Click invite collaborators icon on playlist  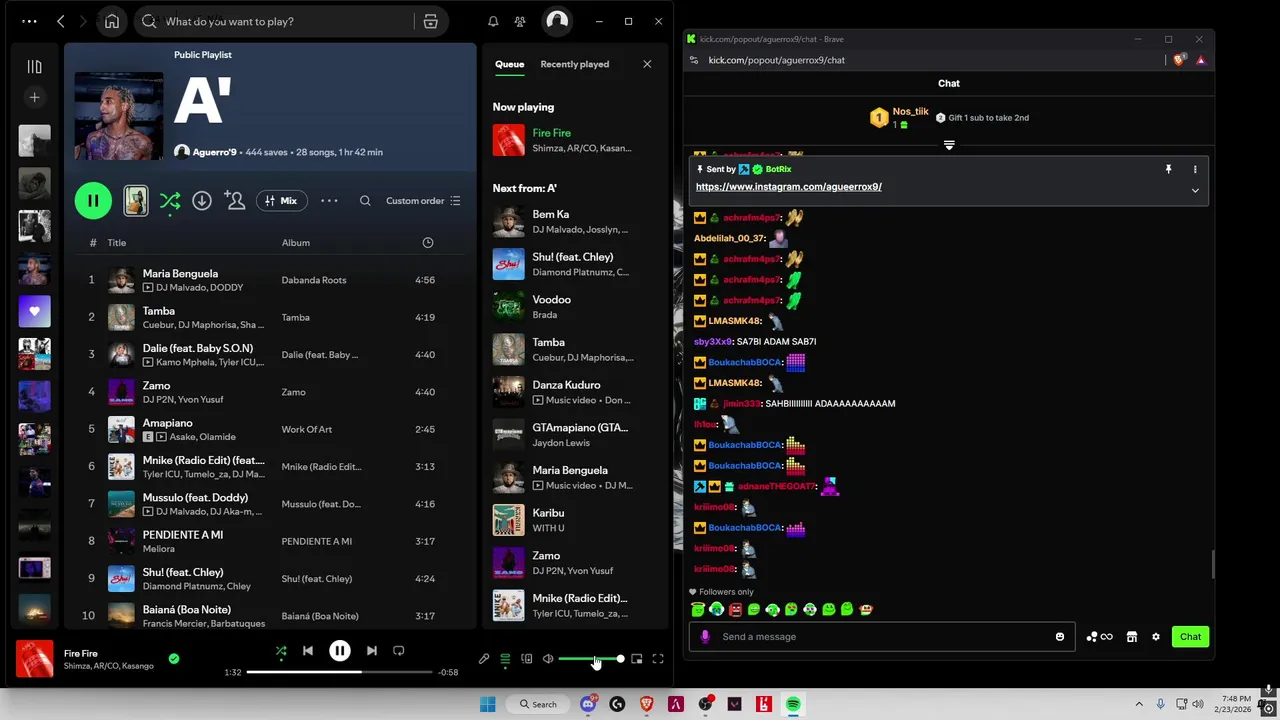click(235, 201)
